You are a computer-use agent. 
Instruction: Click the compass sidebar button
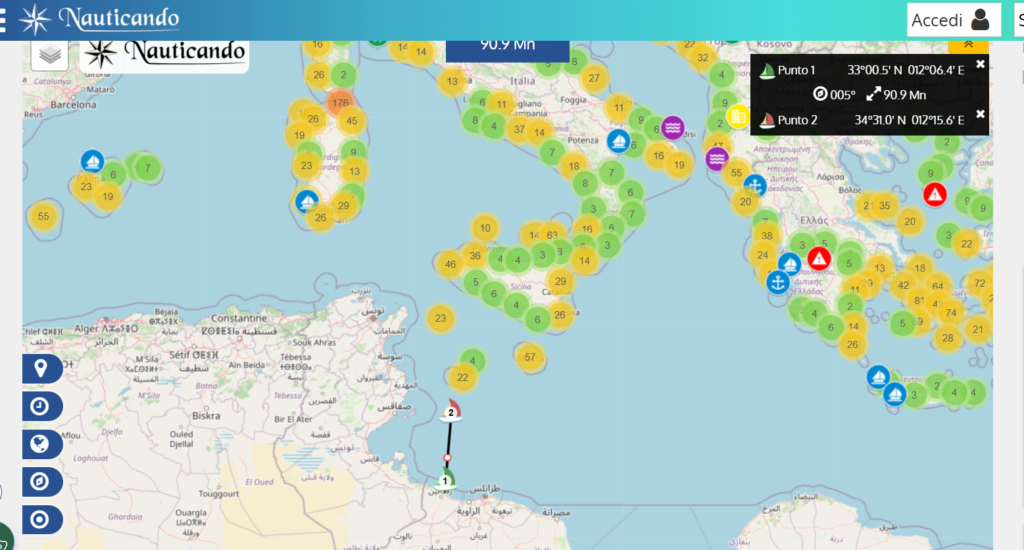pos(41,482)
